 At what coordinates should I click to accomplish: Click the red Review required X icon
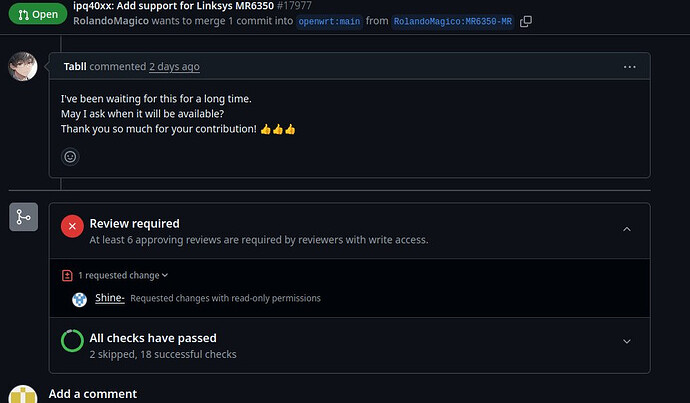72,226
